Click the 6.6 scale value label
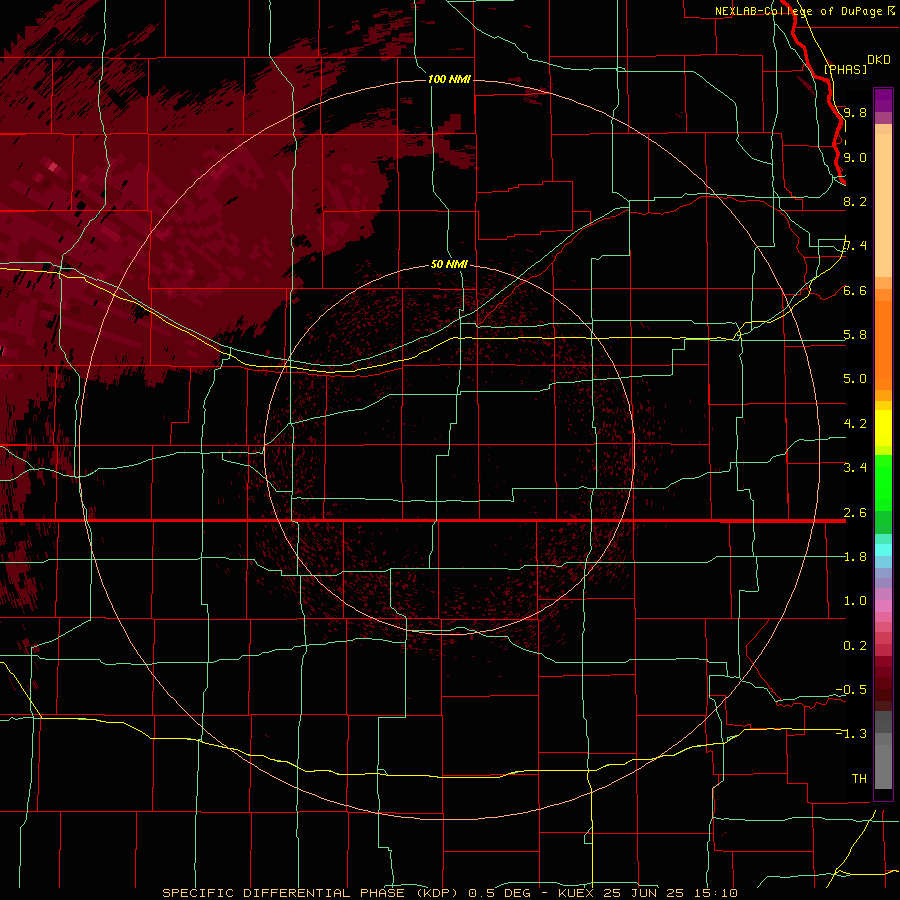The width and height of the screenshot is (900, 900). 855,290
